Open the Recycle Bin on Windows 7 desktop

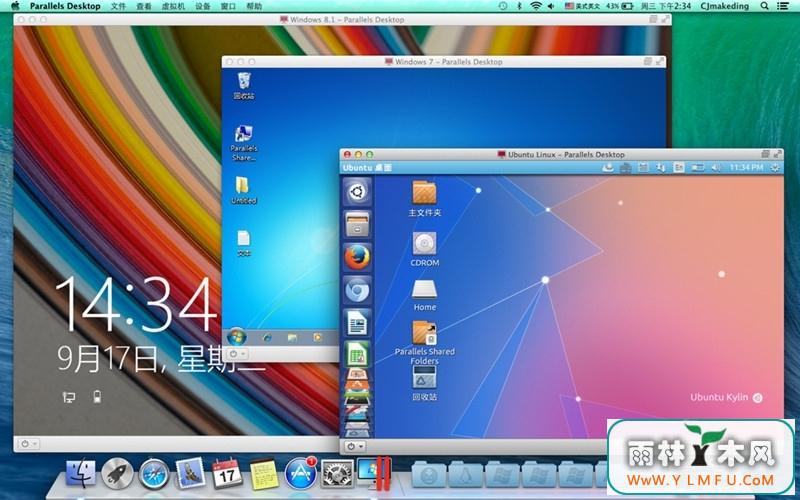244,85
